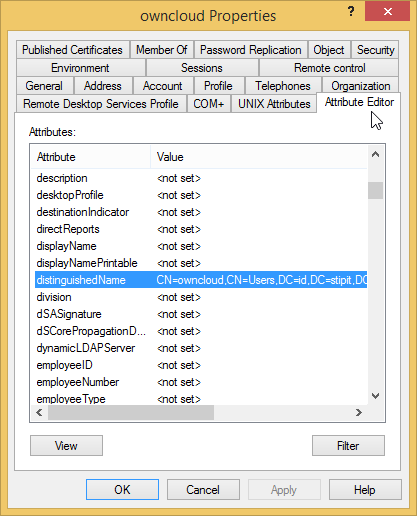Open the Address tab
Image resolution: width=417 pixels, height=516 pixels.
[x=103, y=86]
